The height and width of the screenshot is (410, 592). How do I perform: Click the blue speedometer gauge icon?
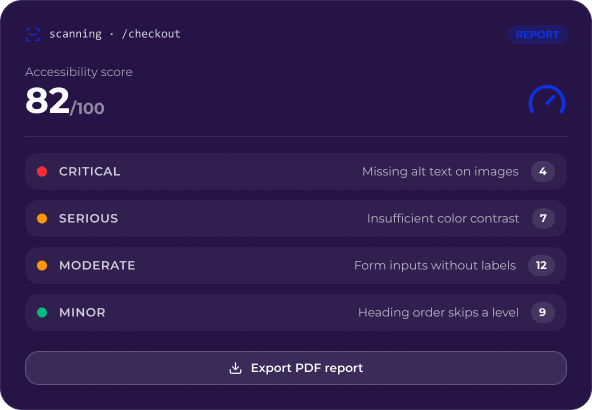coord(547,100)
